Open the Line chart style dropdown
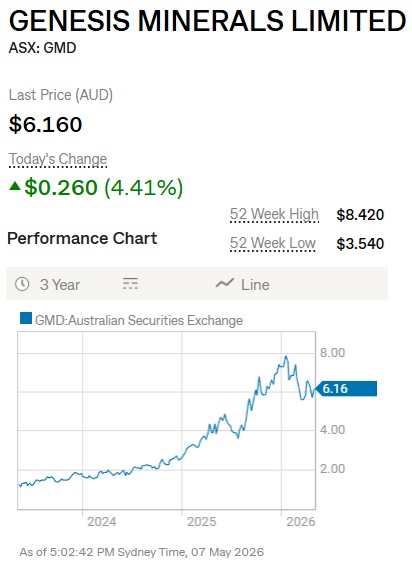This screenshot has width=412, height=566. (243, 284)
